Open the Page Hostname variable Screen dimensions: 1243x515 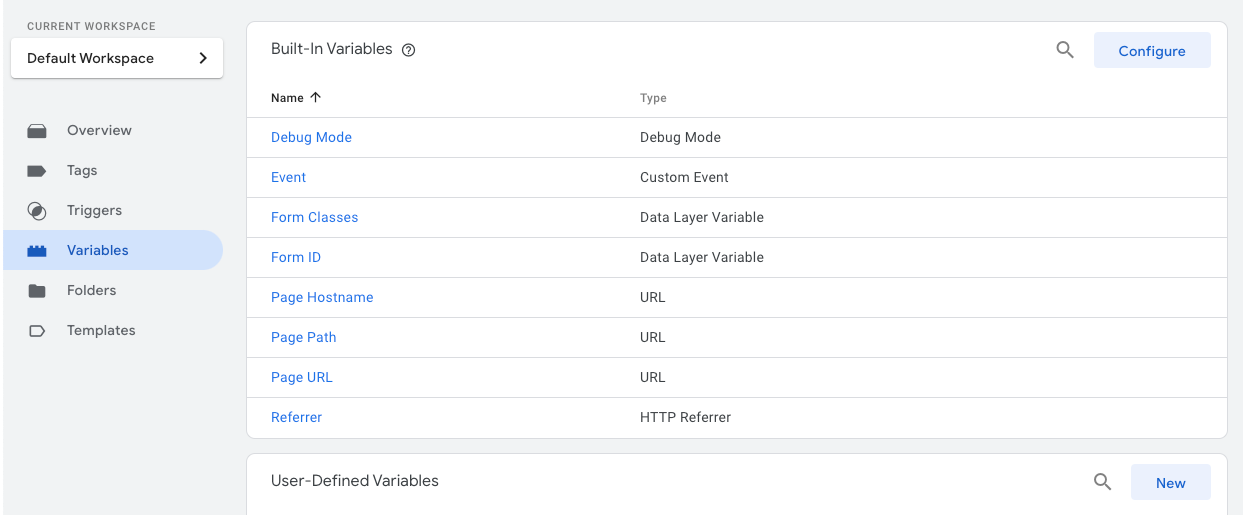(322, 297)
